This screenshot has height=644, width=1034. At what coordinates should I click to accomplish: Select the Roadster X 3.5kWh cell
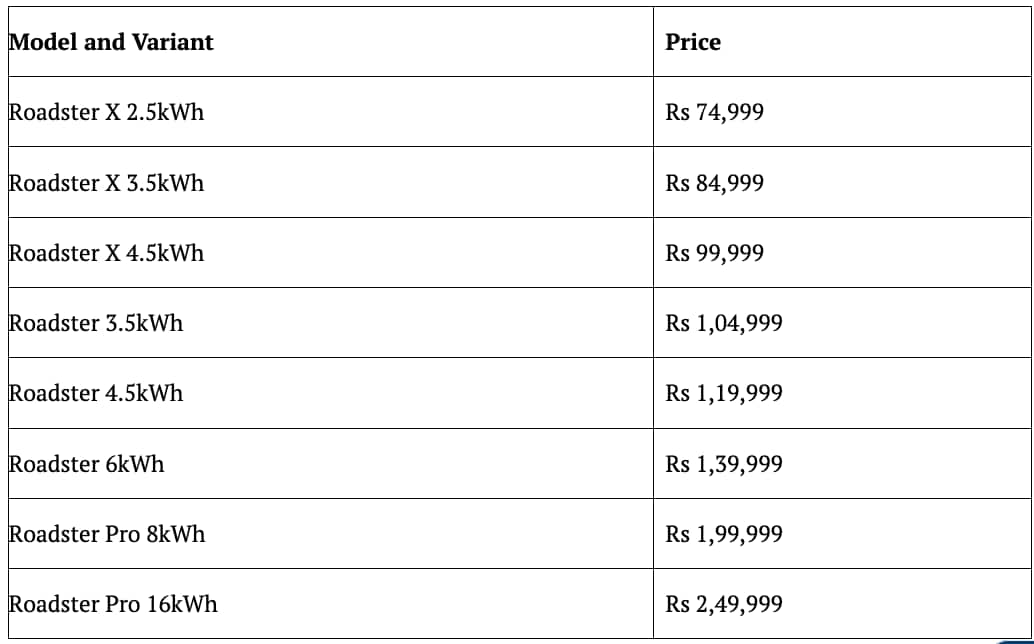330,182
